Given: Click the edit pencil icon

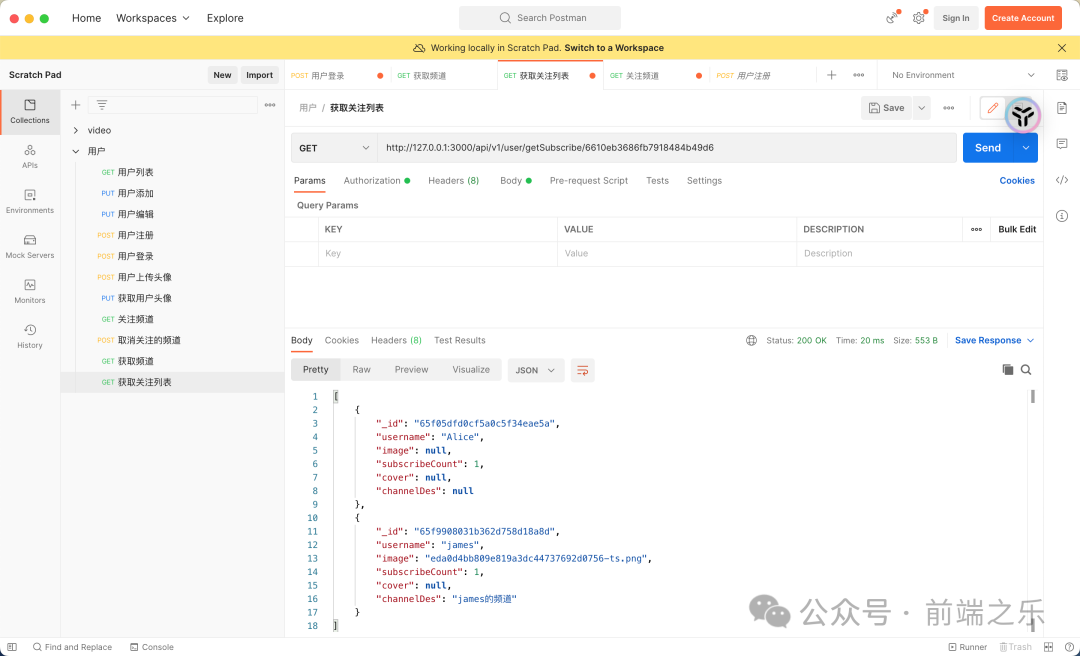Looking at the screenshot, I should click(993, 108).
